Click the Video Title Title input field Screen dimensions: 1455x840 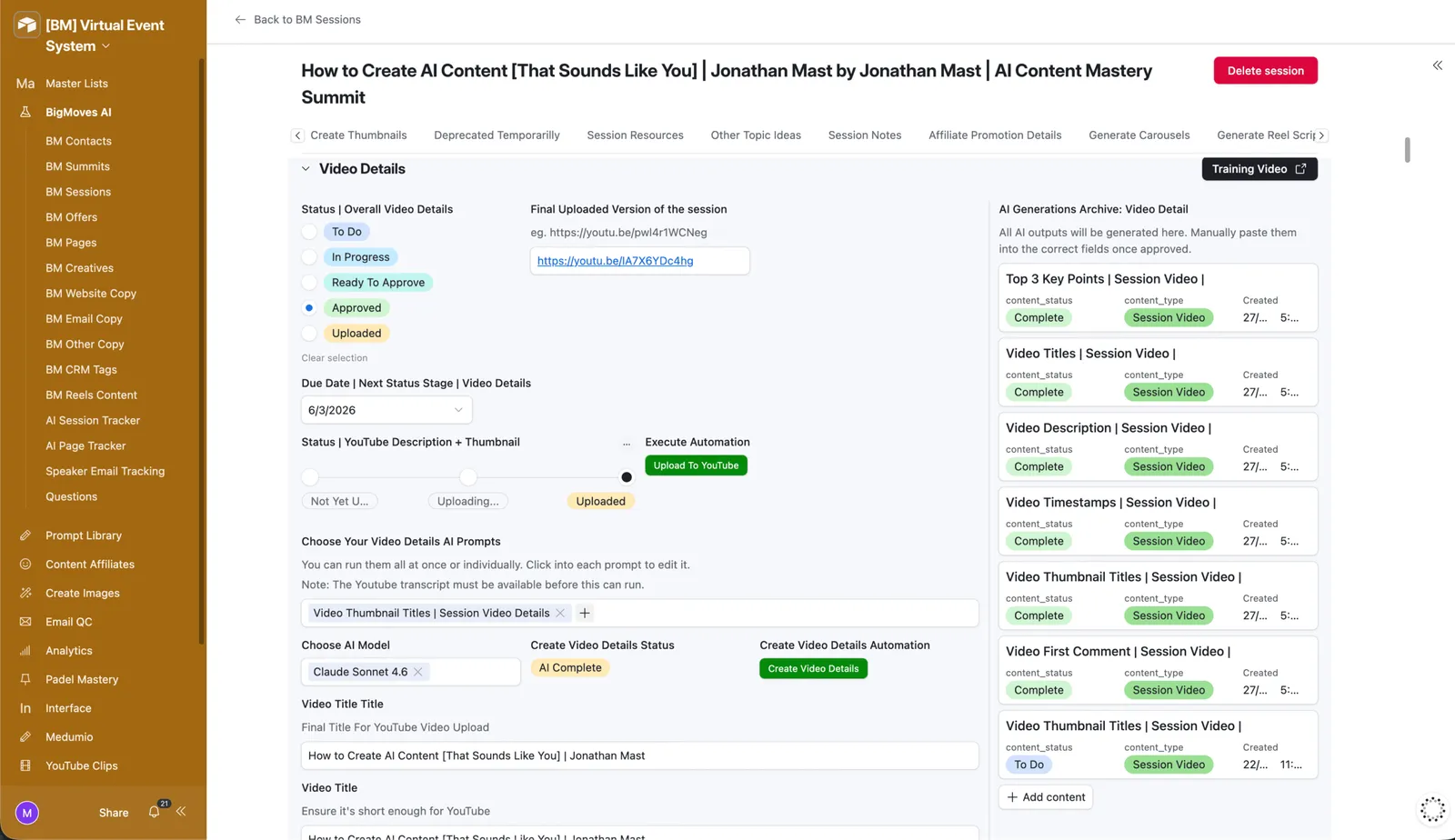(x=640, y=755)
